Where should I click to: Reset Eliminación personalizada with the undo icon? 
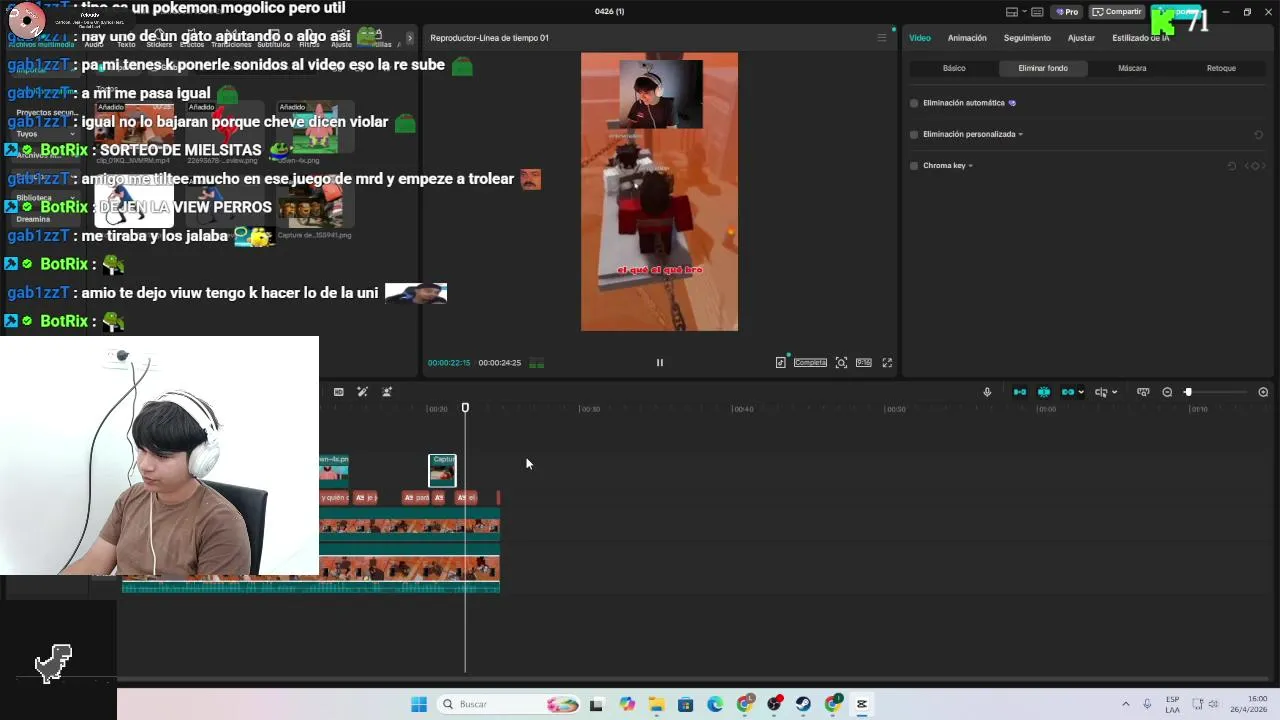pos(1258,134)
